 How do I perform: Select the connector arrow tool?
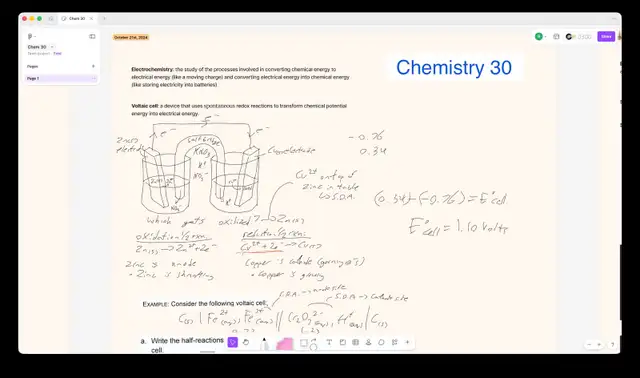(x=313, y=340)
